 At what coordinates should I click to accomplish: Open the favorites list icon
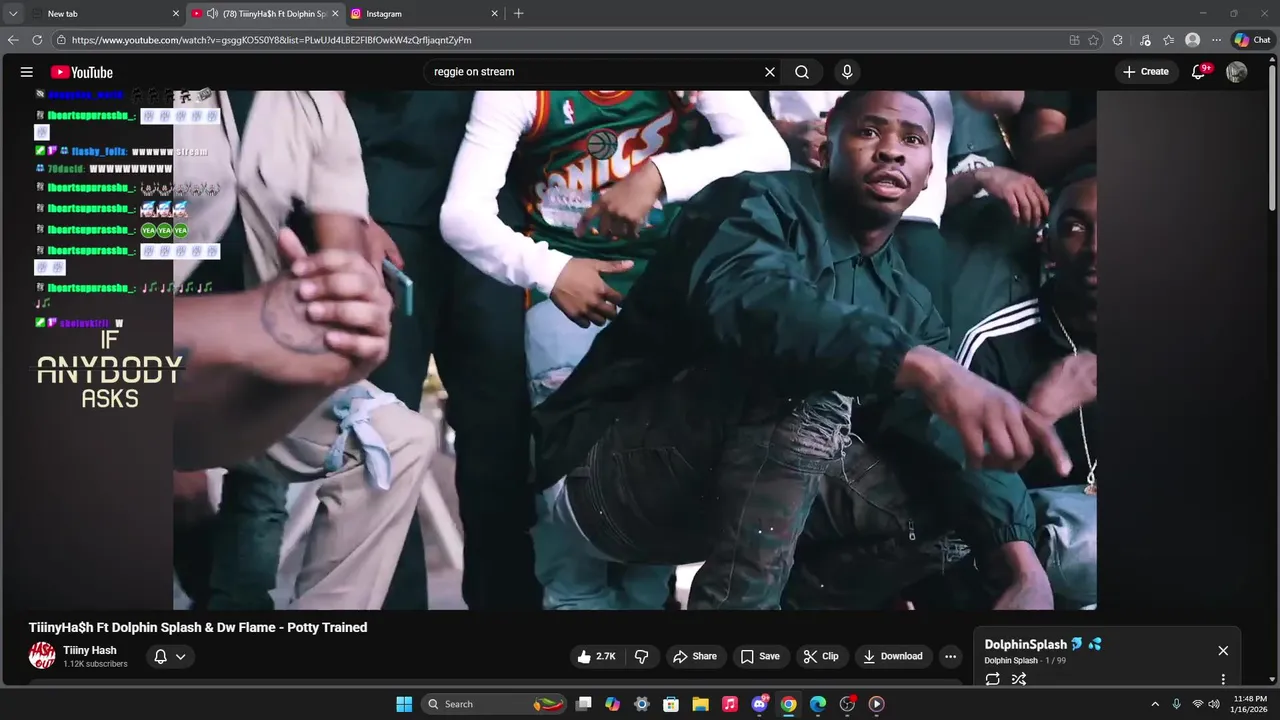point(1168,40)
